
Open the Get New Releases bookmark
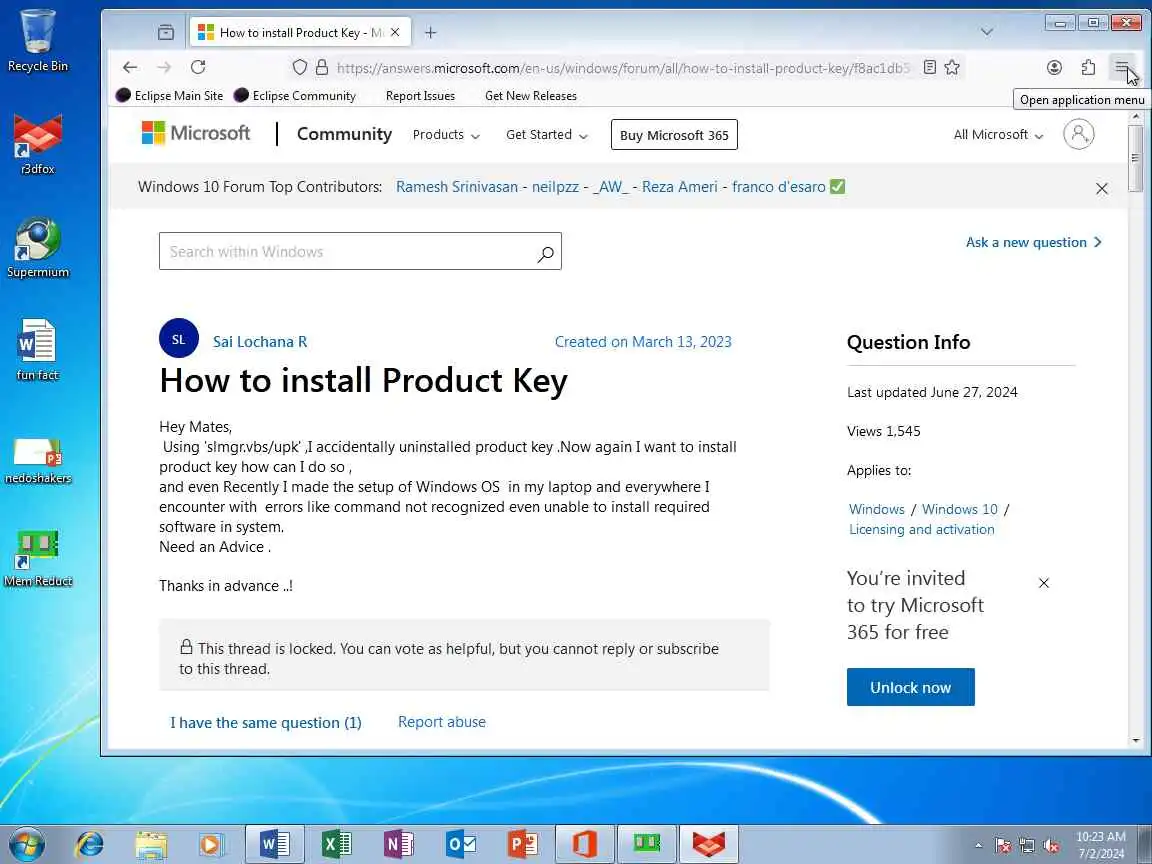pyautogui.click(x=530, y=96)
